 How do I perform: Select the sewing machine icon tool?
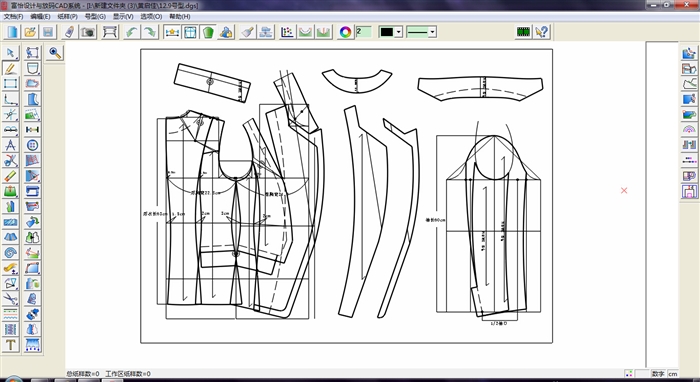click(x=33, y=191)
